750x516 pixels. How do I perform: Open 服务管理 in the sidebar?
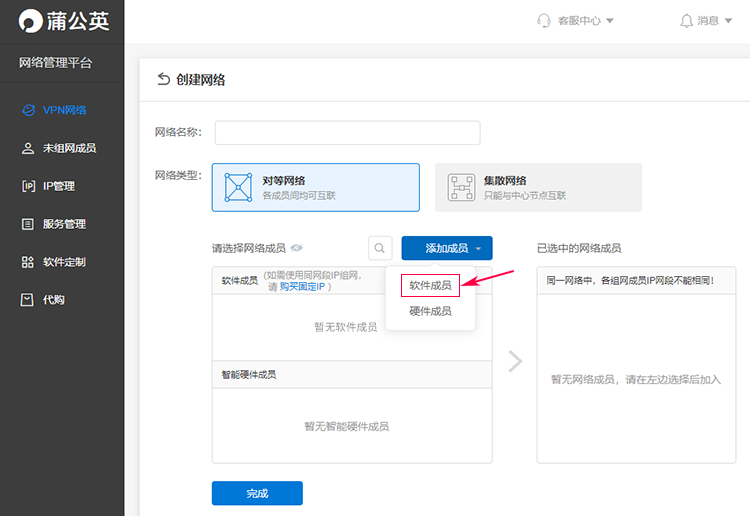[64, 224]
